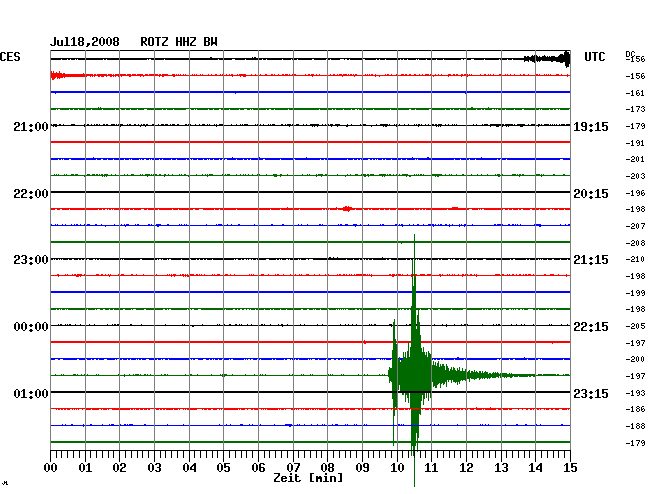Click minute tick label "15"
650x494 pixels.
[x=570, y=468]
